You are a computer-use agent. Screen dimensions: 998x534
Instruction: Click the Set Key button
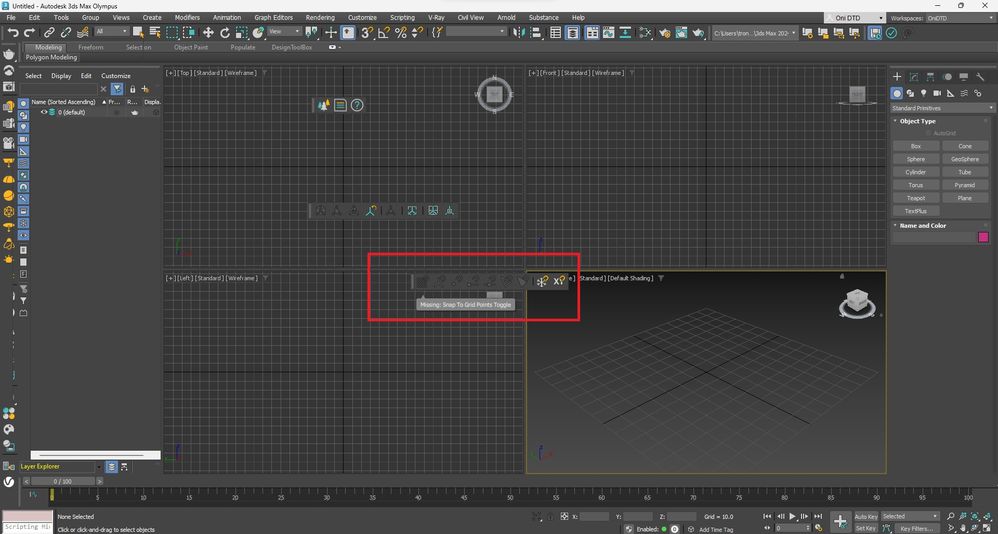coord(866,528)
